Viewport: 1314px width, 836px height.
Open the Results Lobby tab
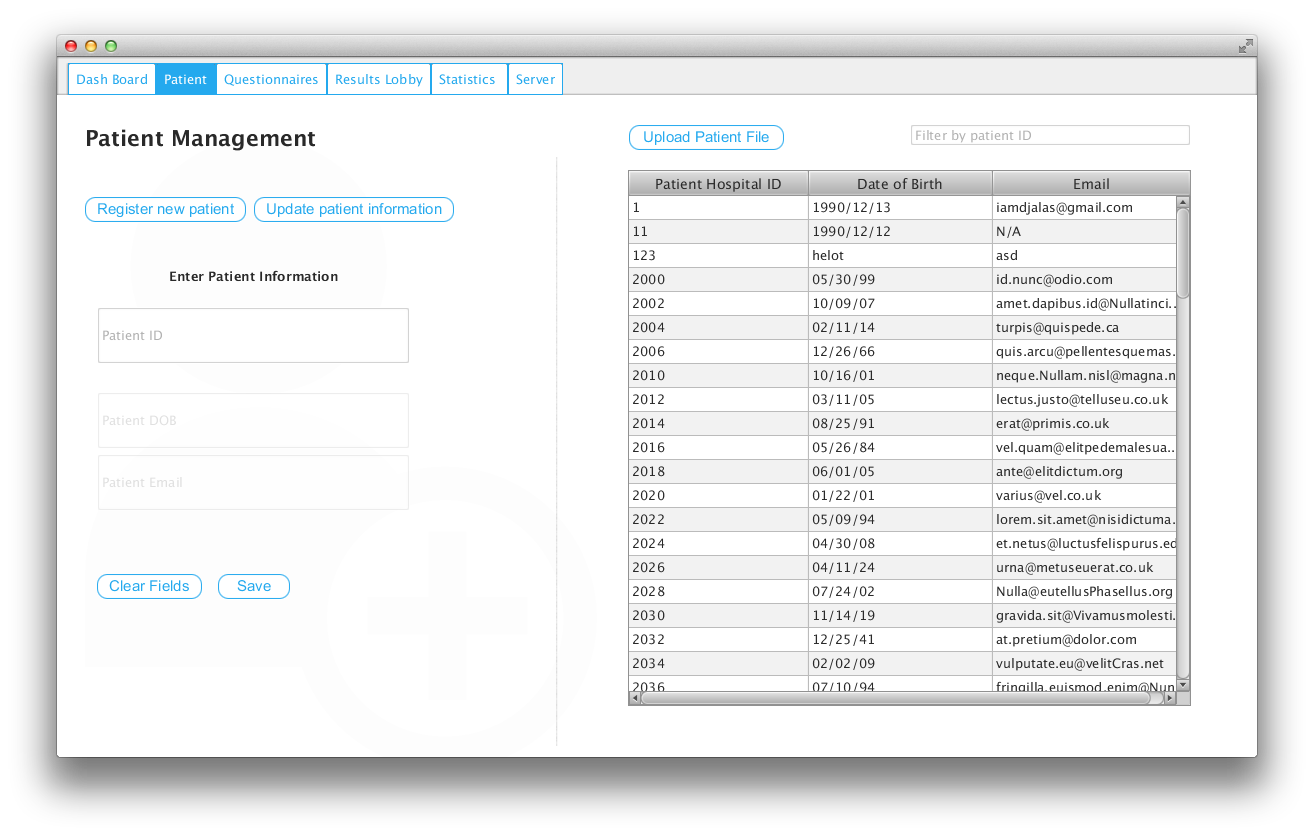pyautogui.click(x=379, y=80)
